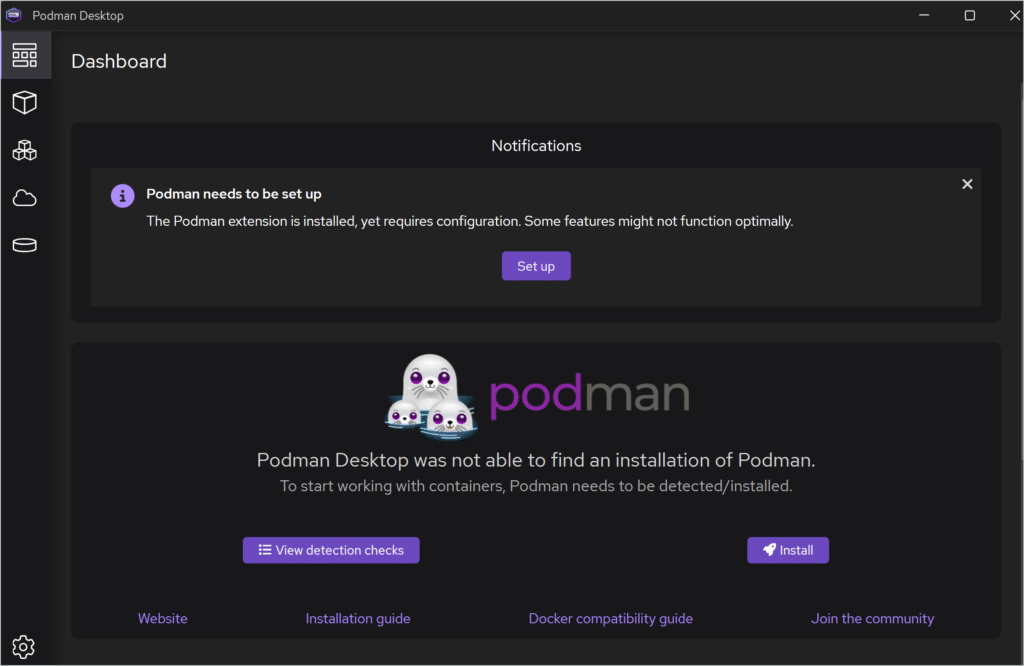Open the Volumes view icon

point(25,244)
